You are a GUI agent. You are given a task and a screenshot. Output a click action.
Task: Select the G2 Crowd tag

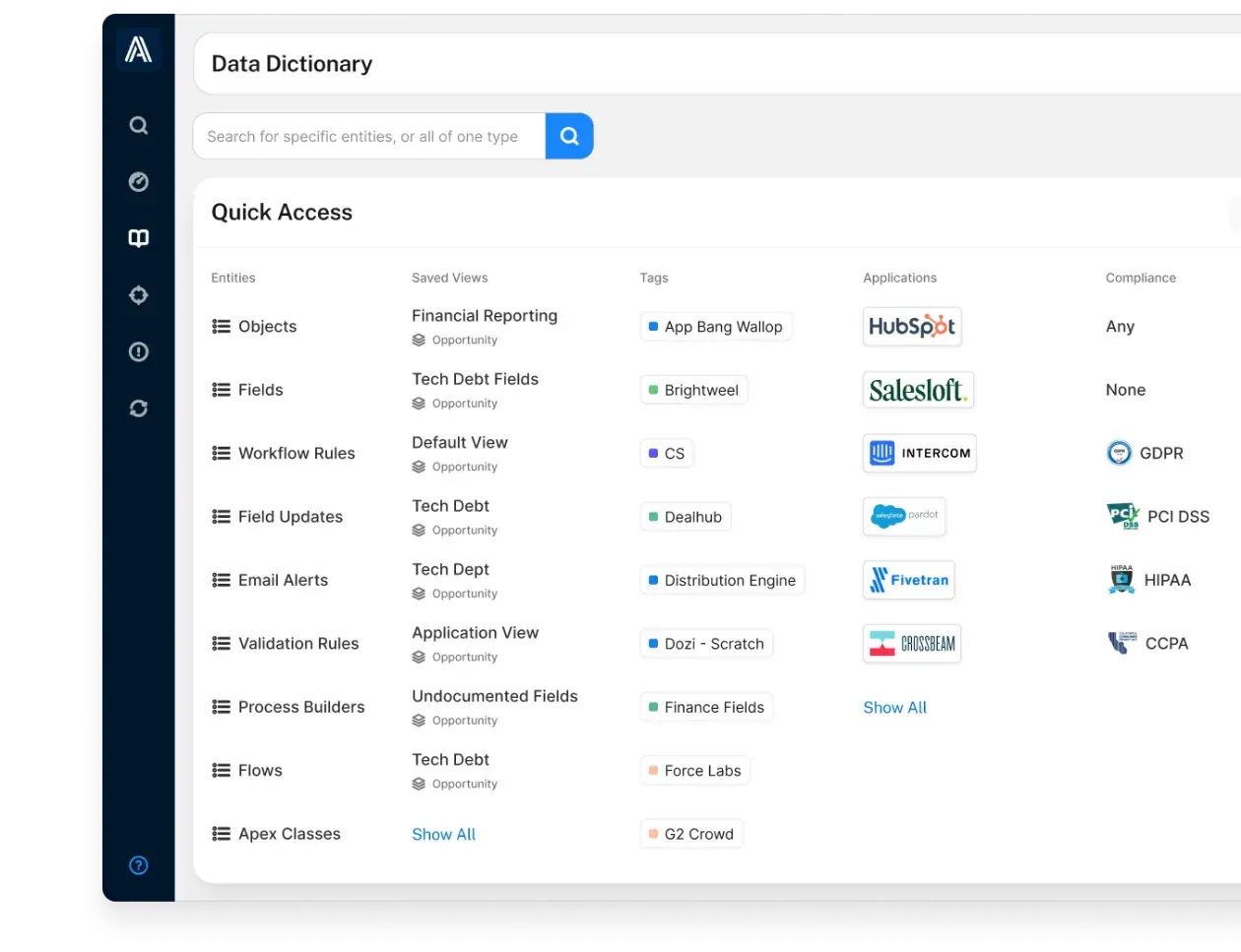[x=691, y=834]
